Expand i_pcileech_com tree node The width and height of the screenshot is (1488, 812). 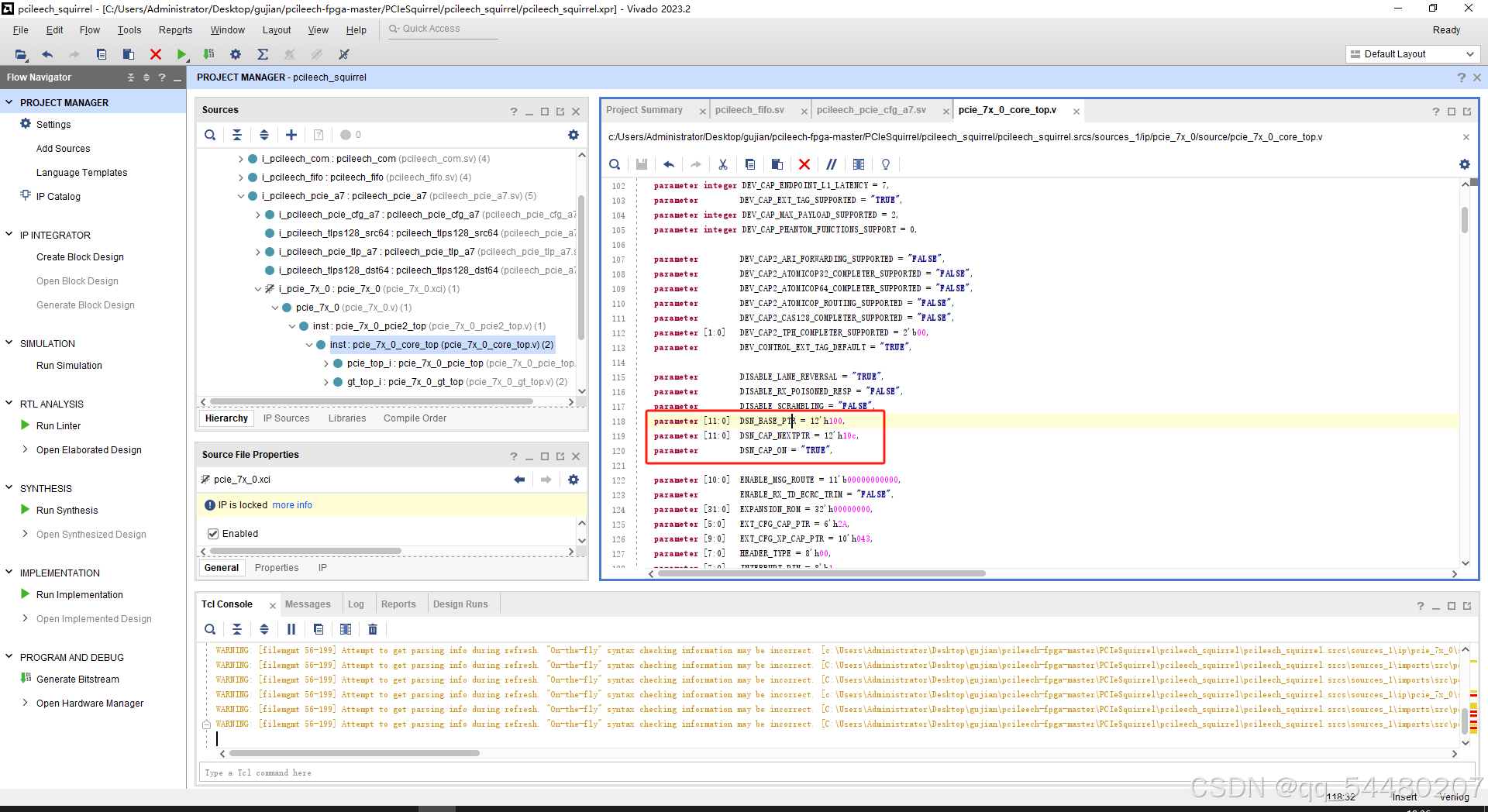point(241,159)
